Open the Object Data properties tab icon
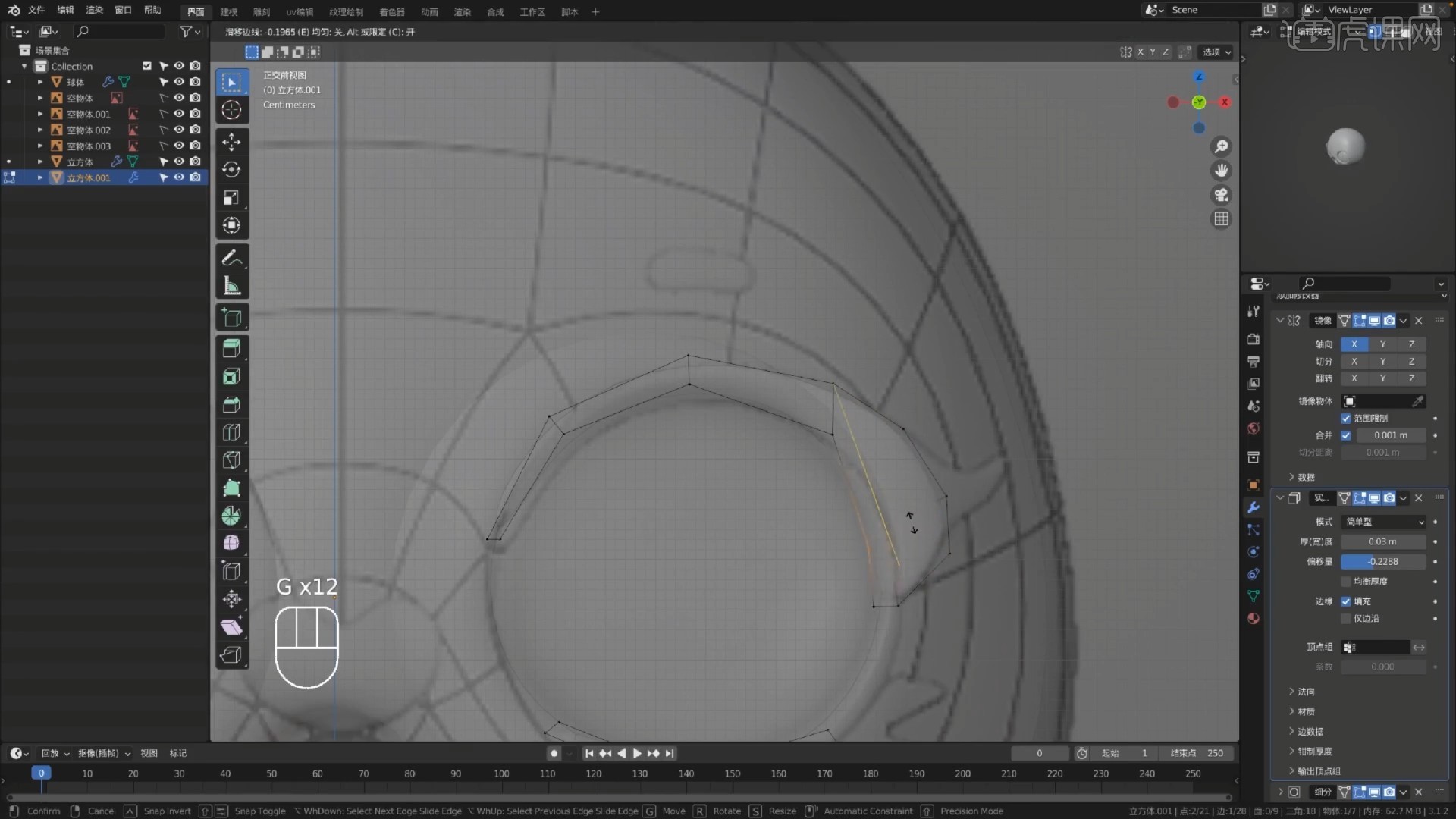This screenshot has width=1456, height=819. pos(1254,596)
